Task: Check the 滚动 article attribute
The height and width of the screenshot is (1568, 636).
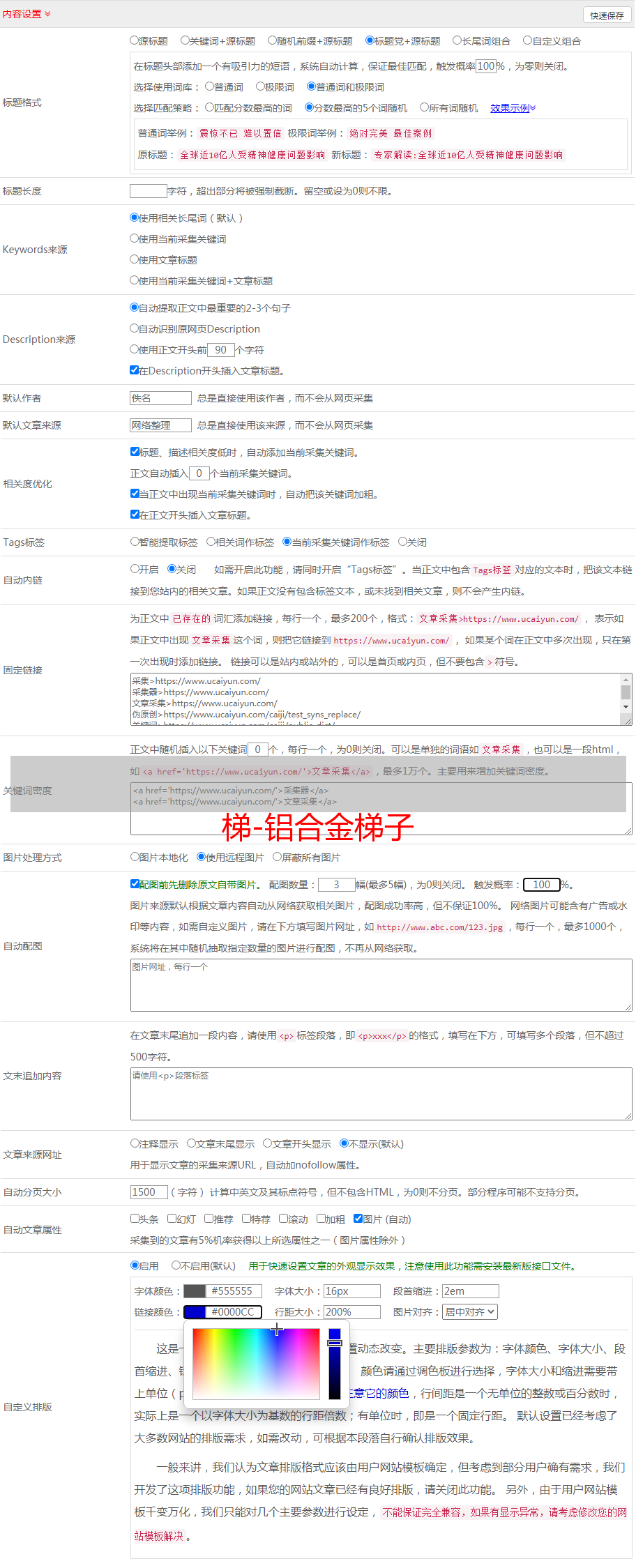Action: pyautogui.click(x=283, y=1219)
